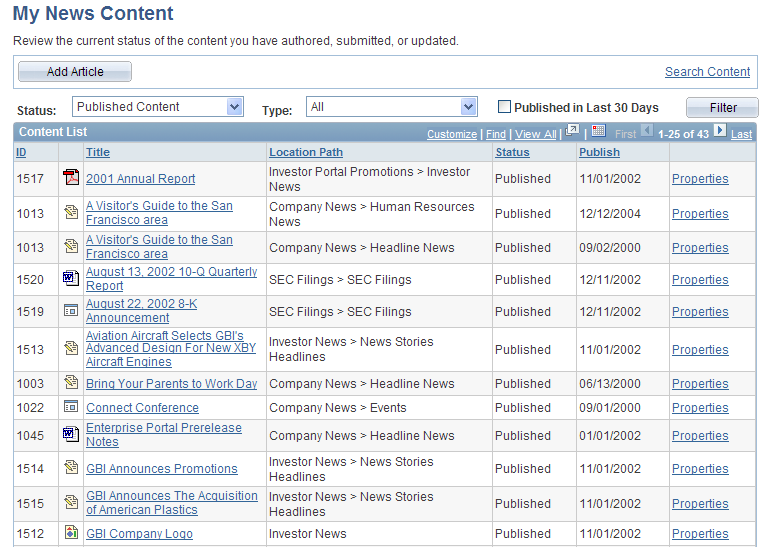The width and height of the screenshot is (766, 547).
Task: Click the Word document icon for article 1520
Action: 71,279
